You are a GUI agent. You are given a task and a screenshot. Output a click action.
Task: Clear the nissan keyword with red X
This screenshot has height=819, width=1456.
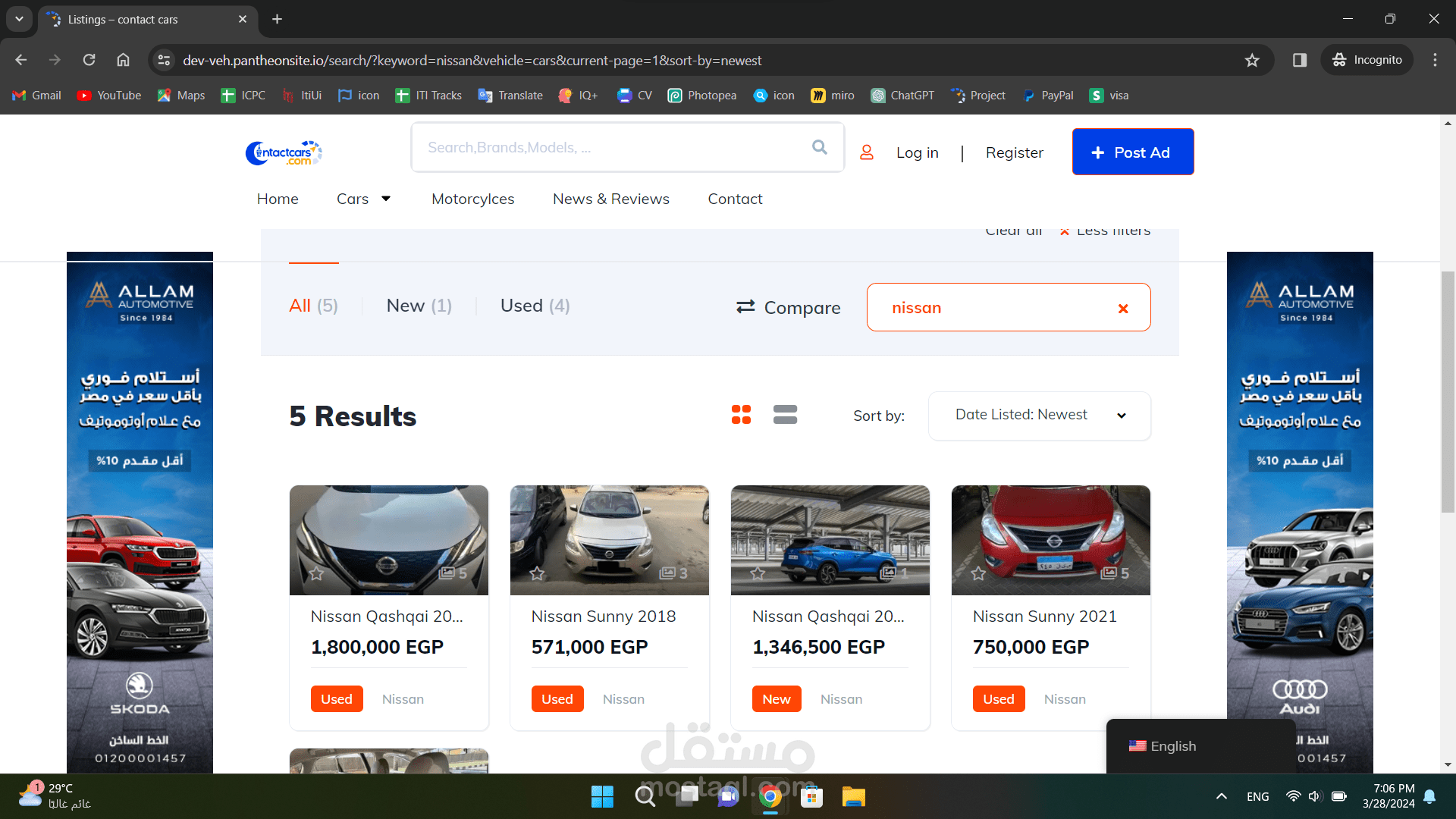[x=1123, y=308]
